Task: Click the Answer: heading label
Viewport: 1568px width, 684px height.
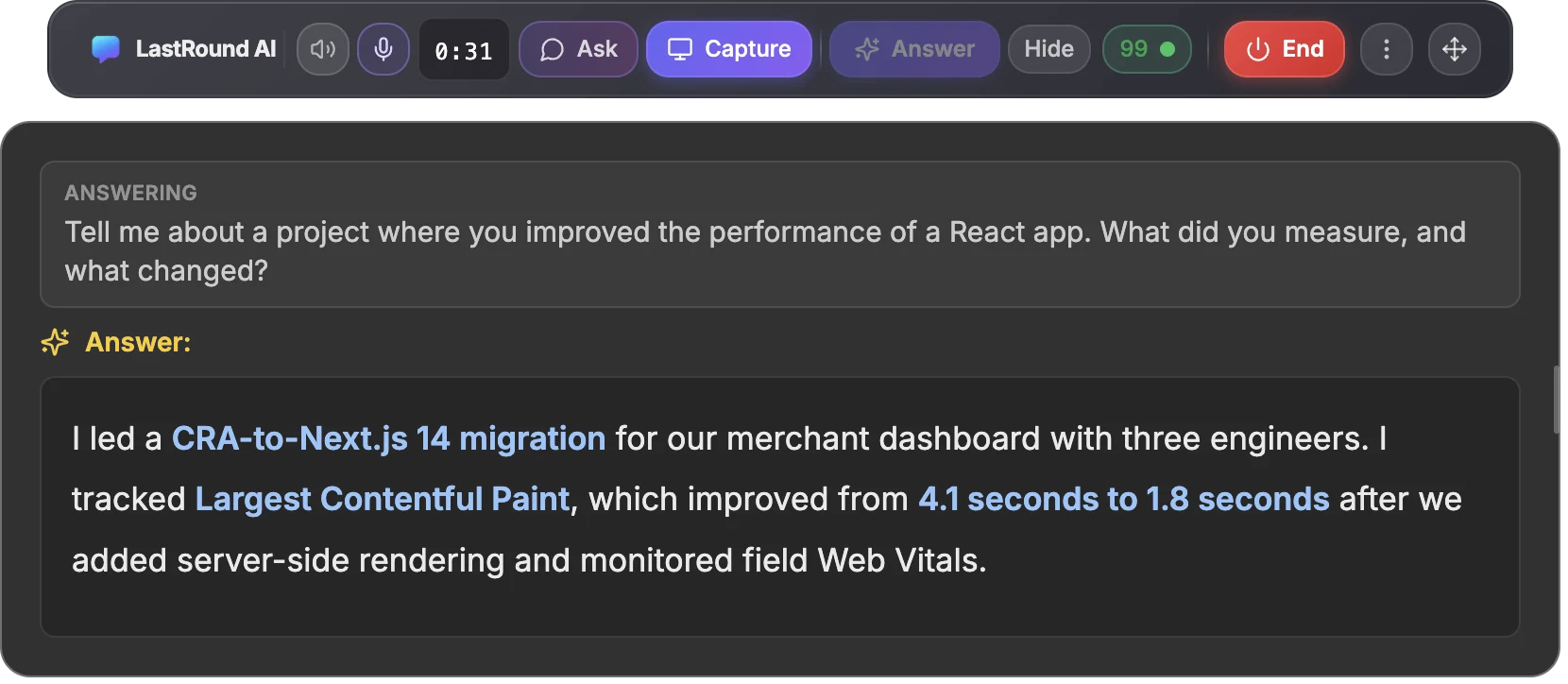Action: click(138, 342)
